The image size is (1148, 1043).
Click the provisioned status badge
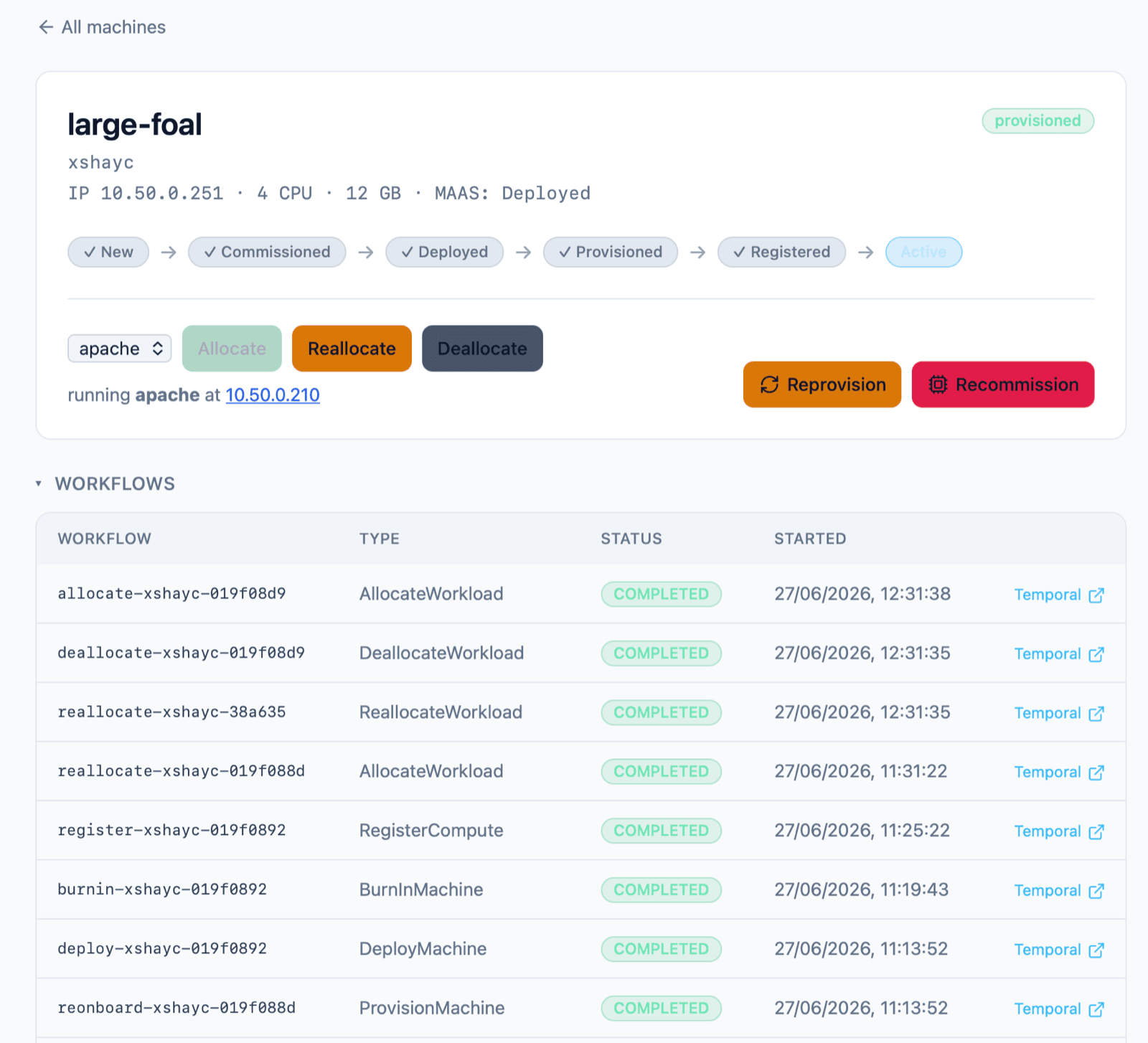click(1038, 121)
